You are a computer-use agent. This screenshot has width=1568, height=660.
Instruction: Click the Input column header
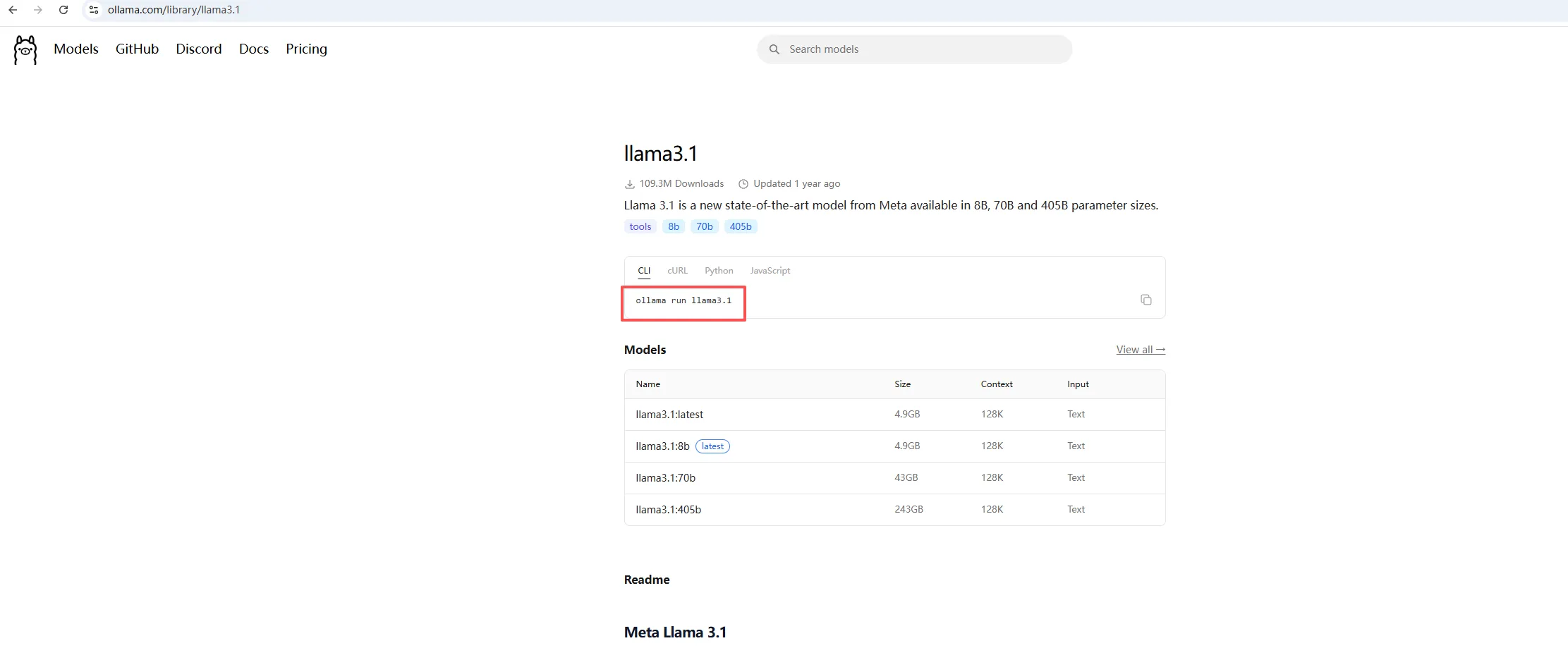coord(1078,384)
